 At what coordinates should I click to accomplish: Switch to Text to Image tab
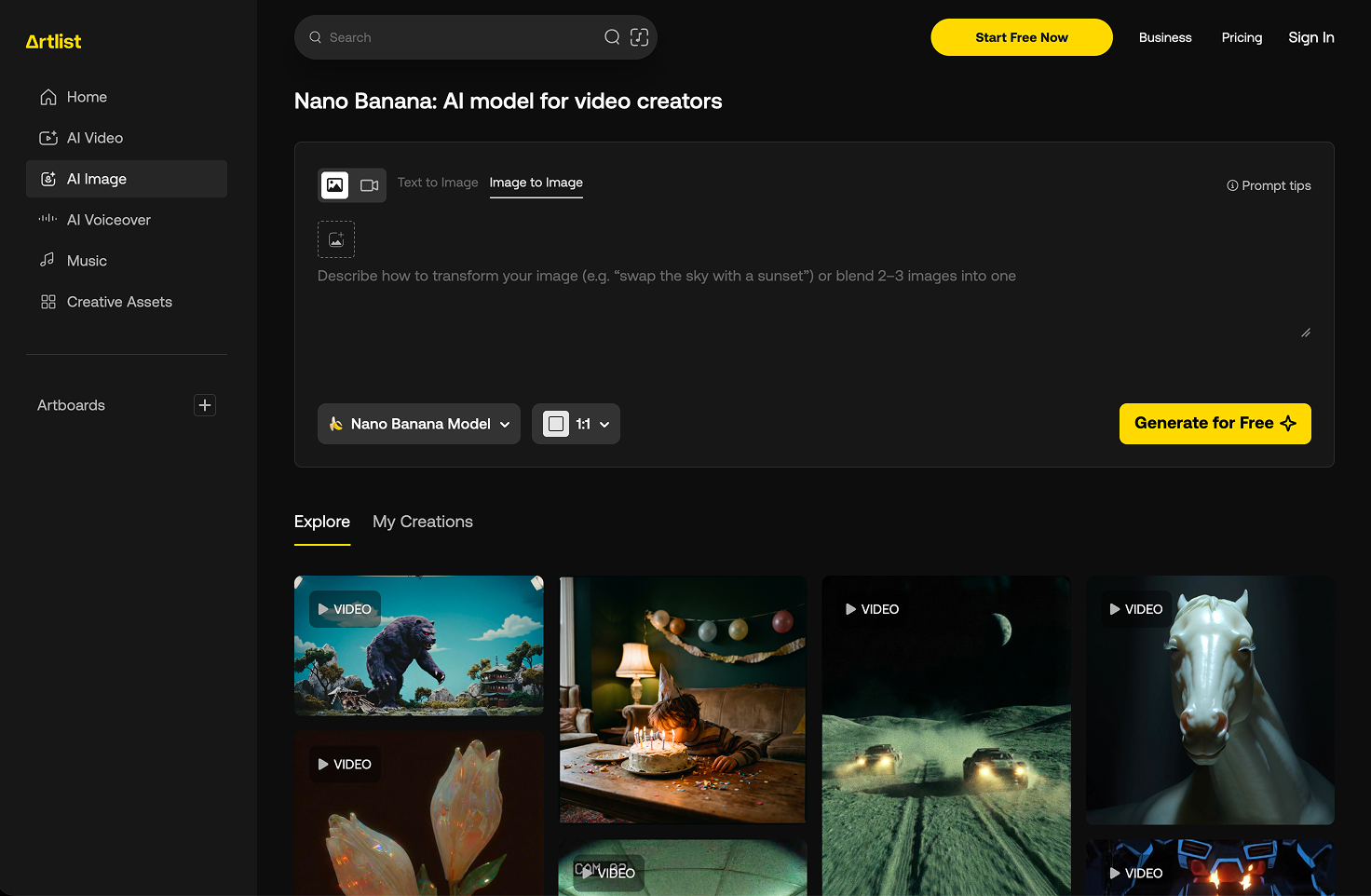point(438,183)
